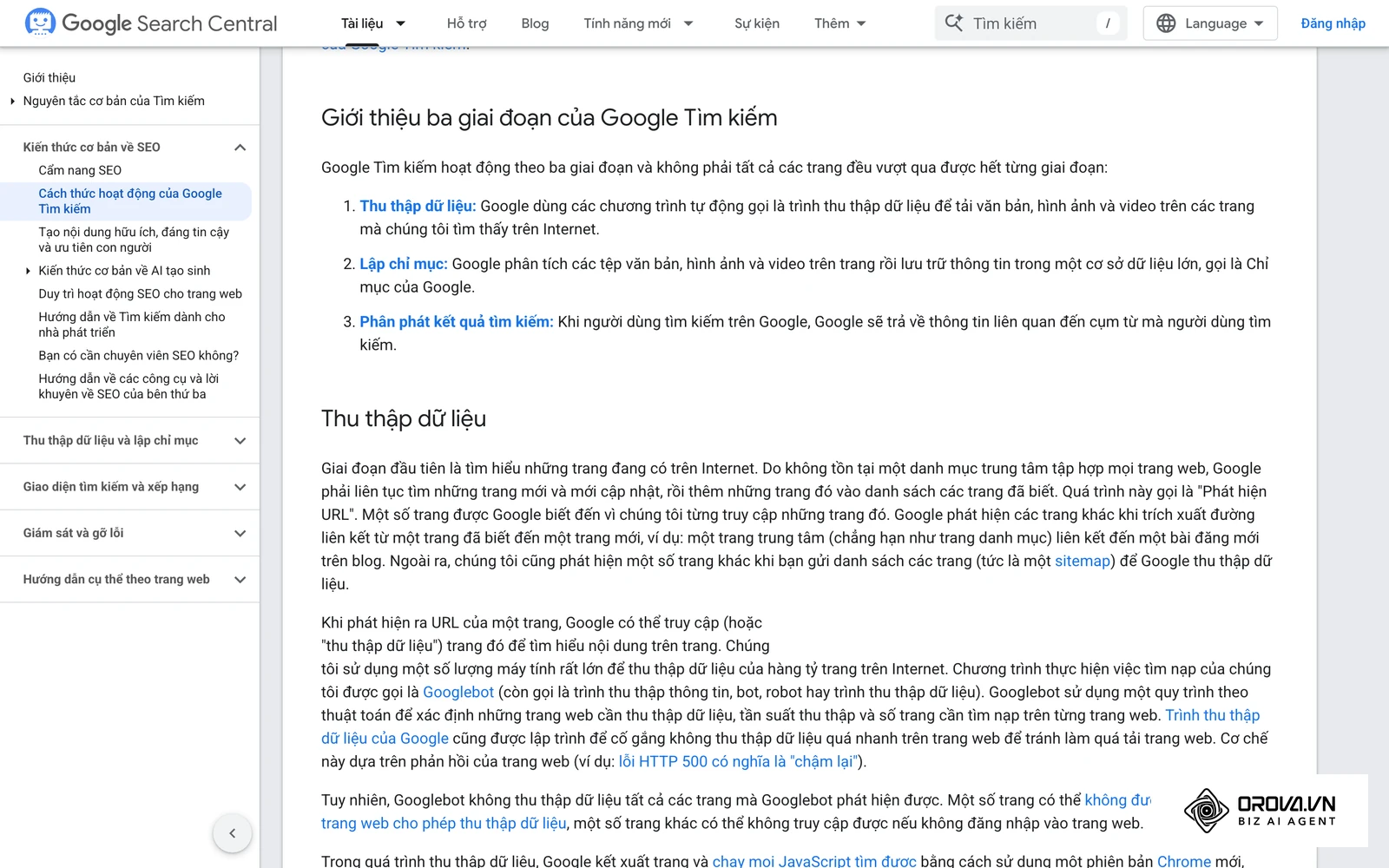
Task: Open the sitemap link
Action: (x=1083, y=561)
